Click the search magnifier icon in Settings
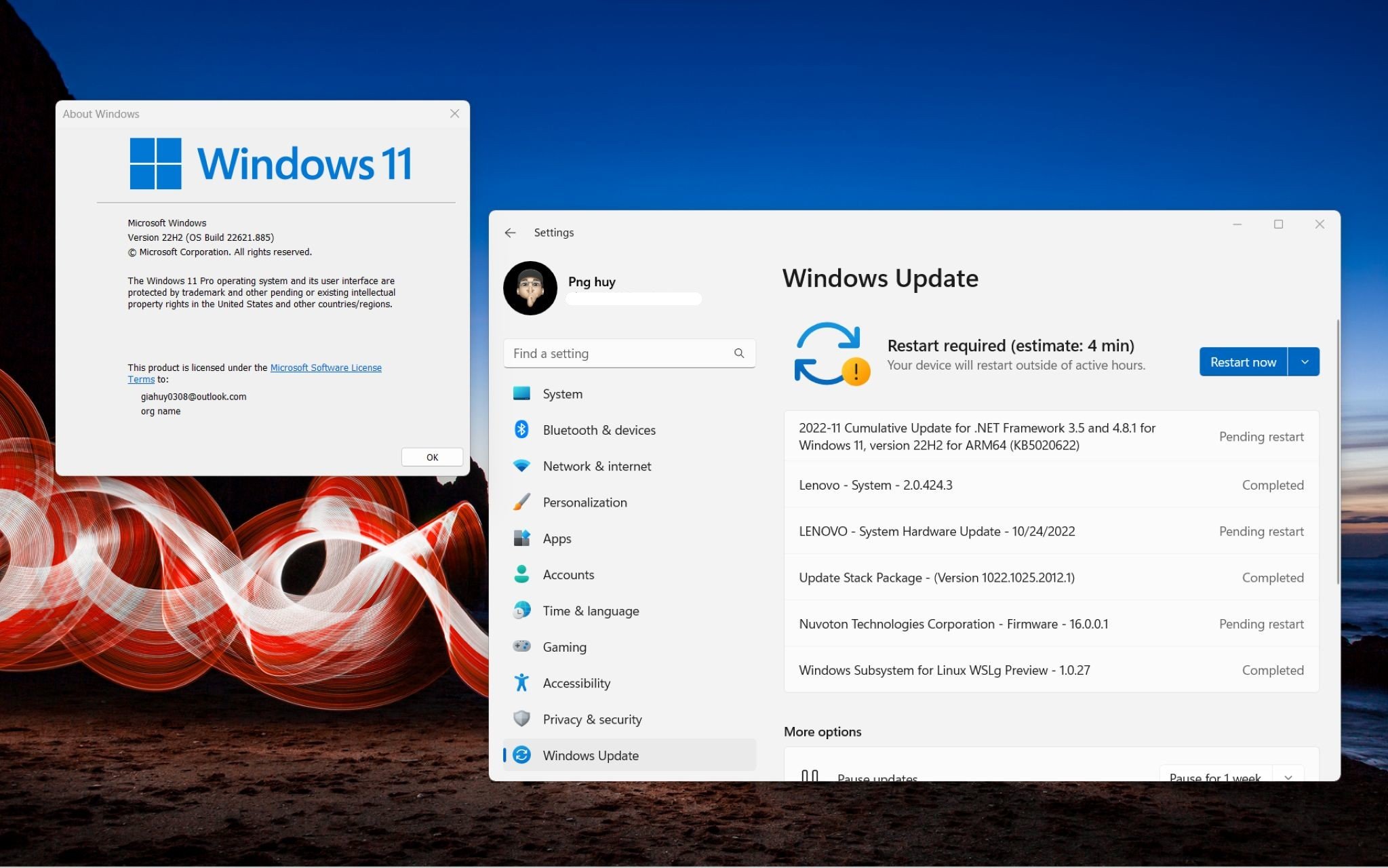The image size is (1388, 868). [x=739, y=353]
